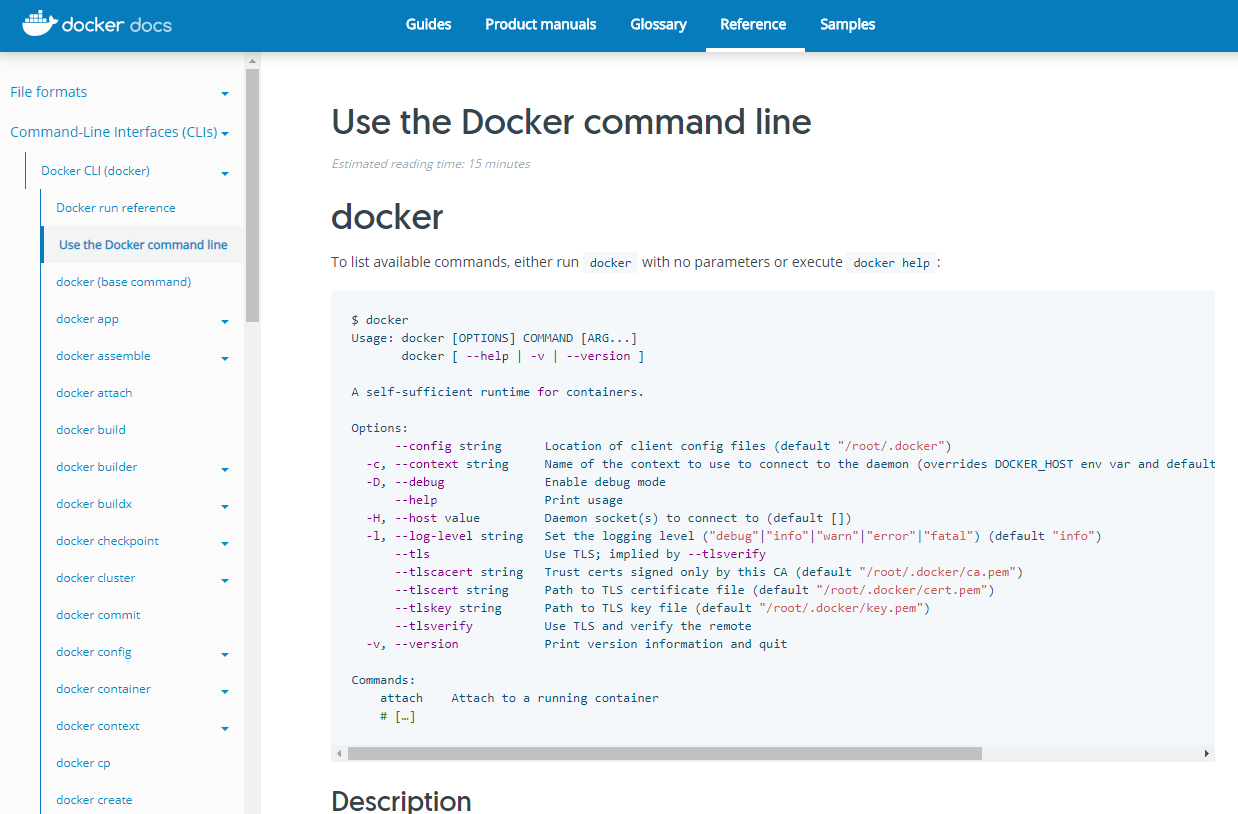
Task: Go to the Samples tab
Action: coord(847,24)
